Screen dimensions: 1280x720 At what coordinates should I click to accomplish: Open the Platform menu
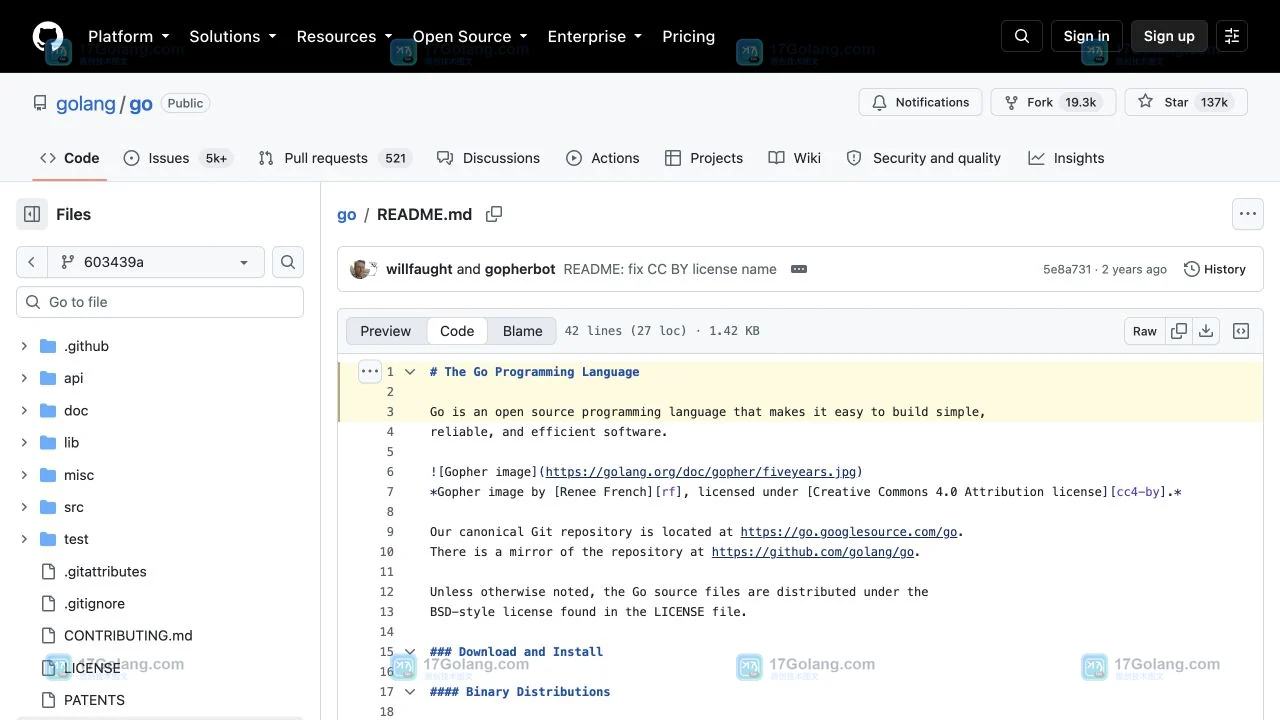(x=128, y=36)
